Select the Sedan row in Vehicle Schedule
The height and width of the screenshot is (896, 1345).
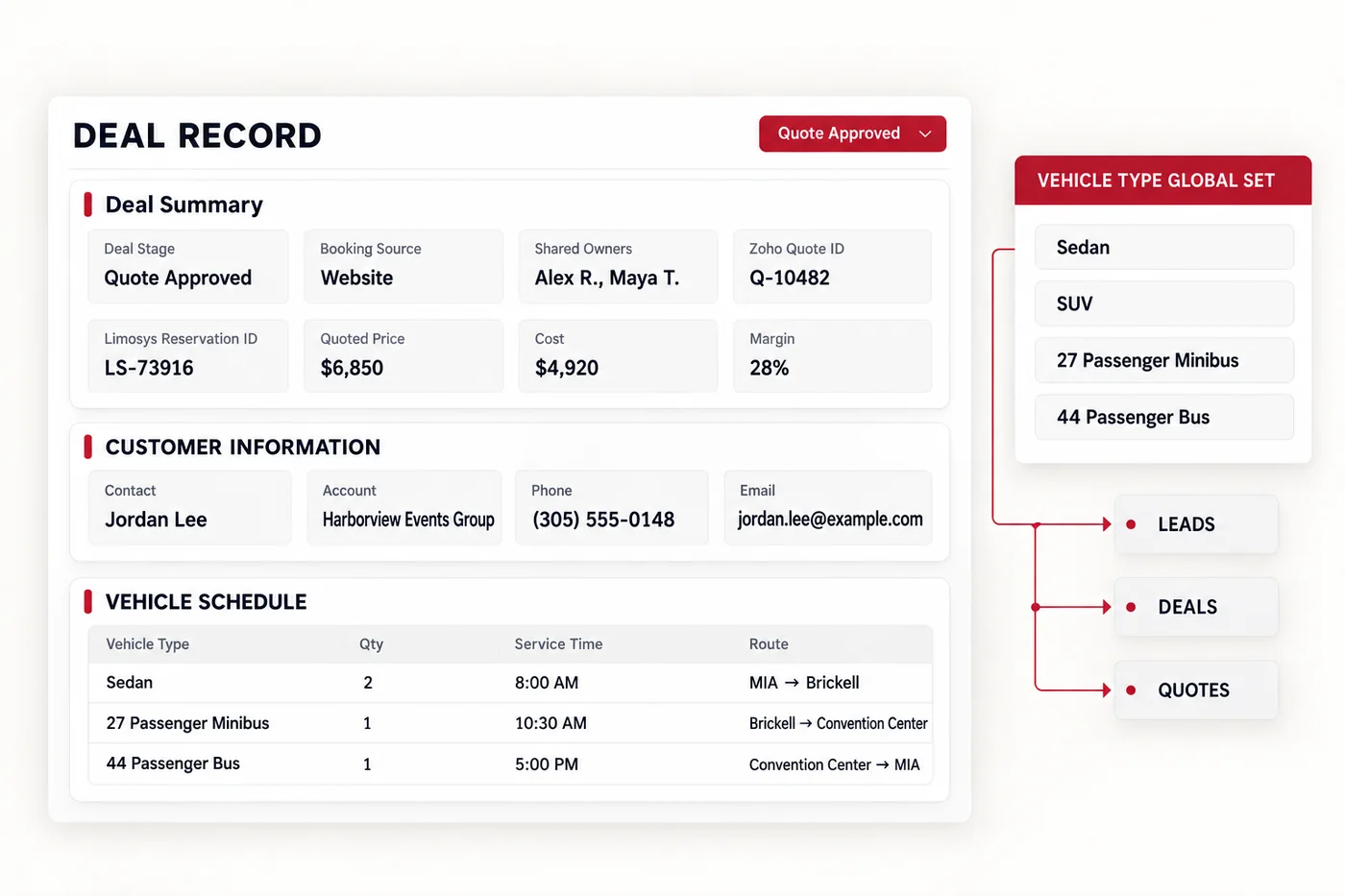pyautogui.click(x=510, y=683)
